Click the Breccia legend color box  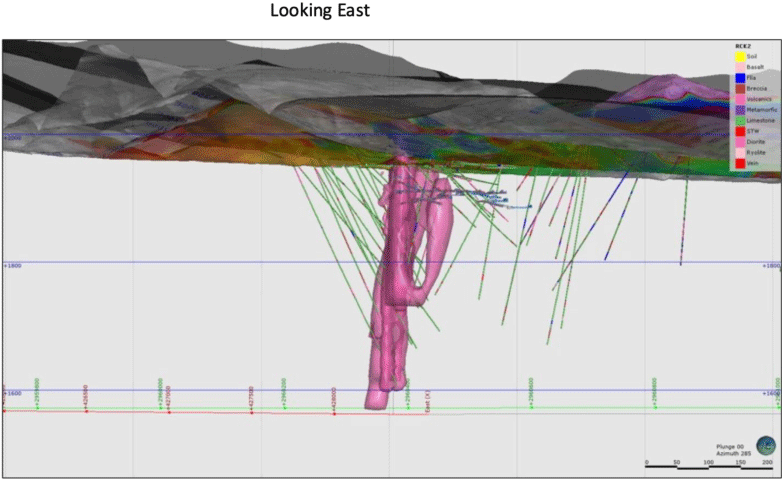[x=740, y=88]
